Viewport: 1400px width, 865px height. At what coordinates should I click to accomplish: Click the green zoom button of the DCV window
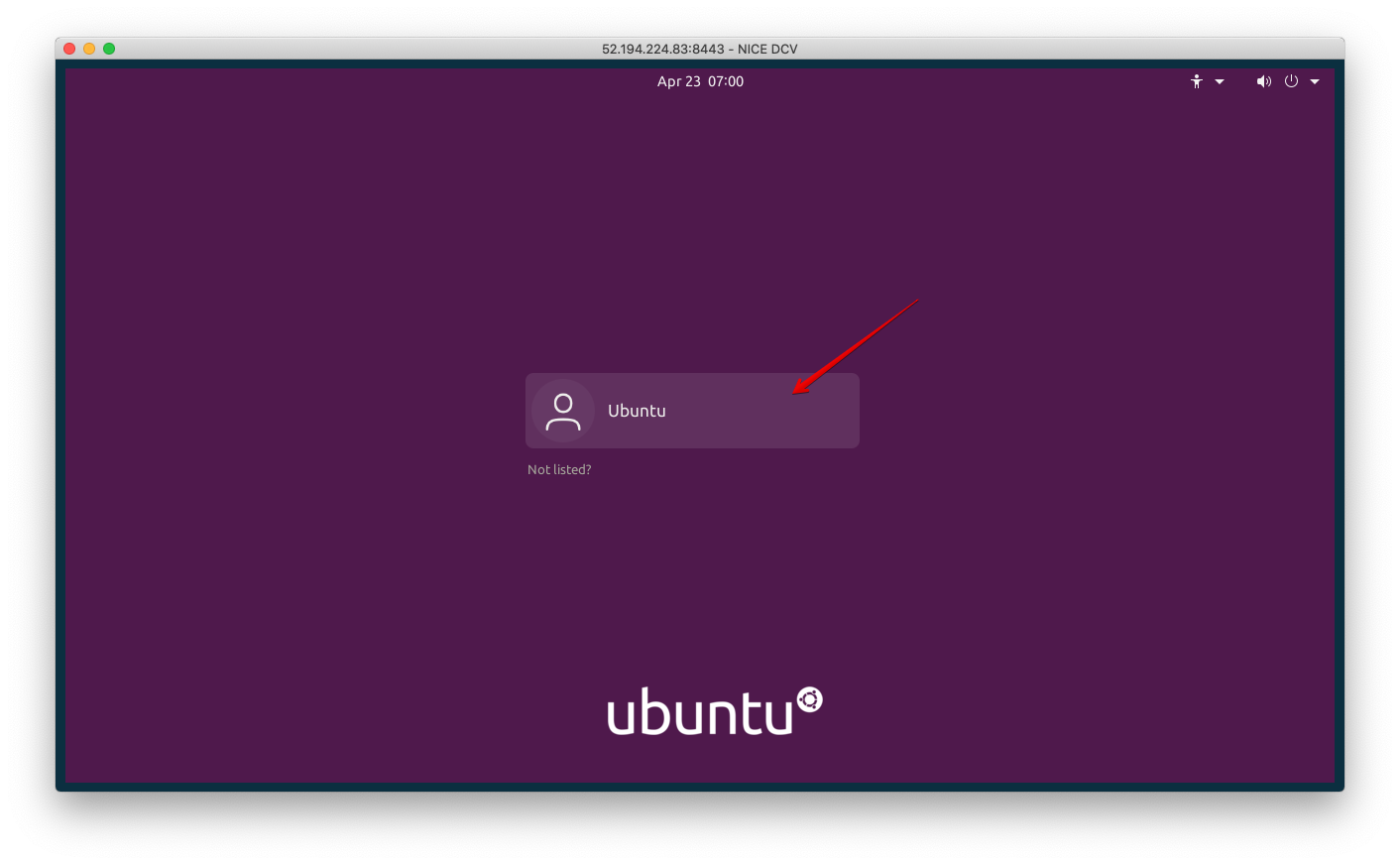(x=109, y=48)
